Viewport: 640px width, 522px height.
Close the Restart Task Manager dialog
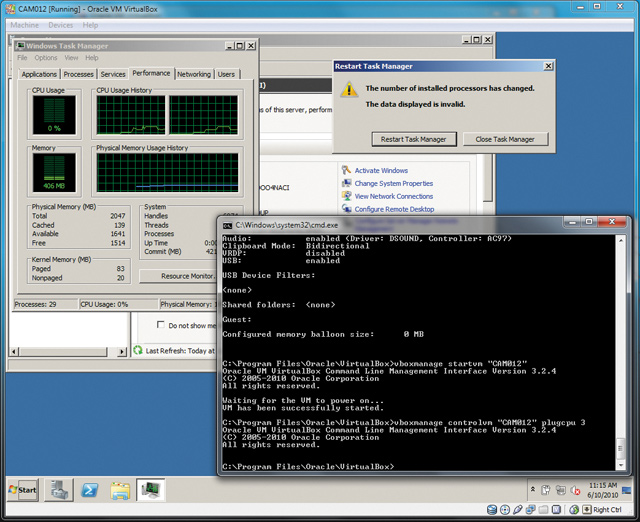[549, 66]
